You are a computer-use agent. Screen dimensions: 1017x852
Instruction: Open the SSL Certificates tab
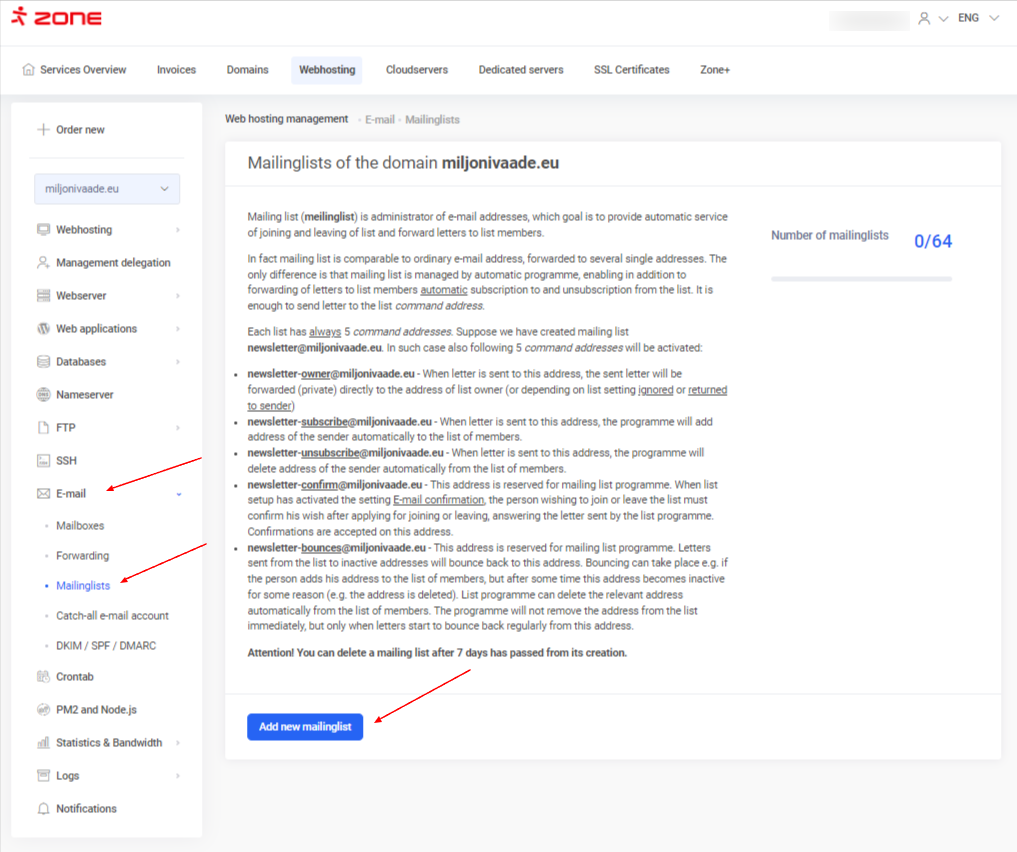click(x=631, y=70)
